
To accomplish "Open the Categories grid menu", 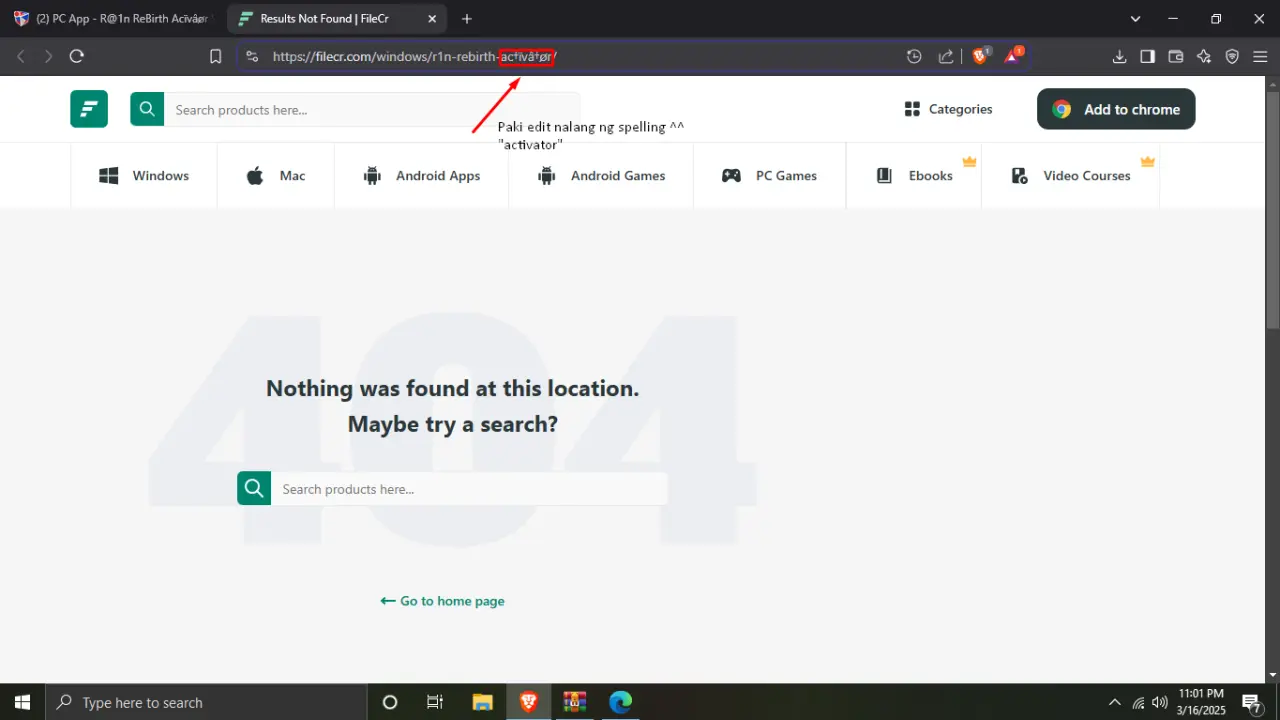I will [x=948, y=109].
